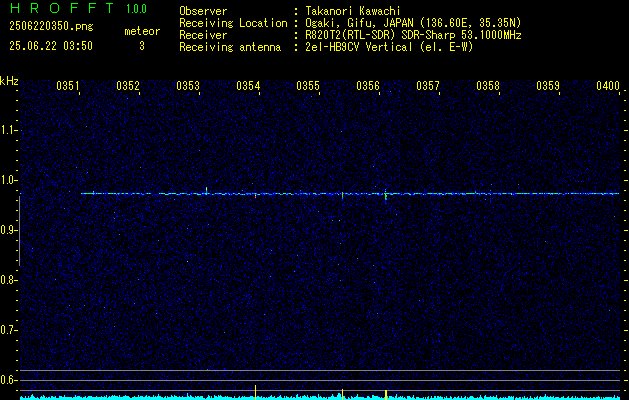Click the meteor count value 3
Screen dimensions: 629x400
coord(142,46)
